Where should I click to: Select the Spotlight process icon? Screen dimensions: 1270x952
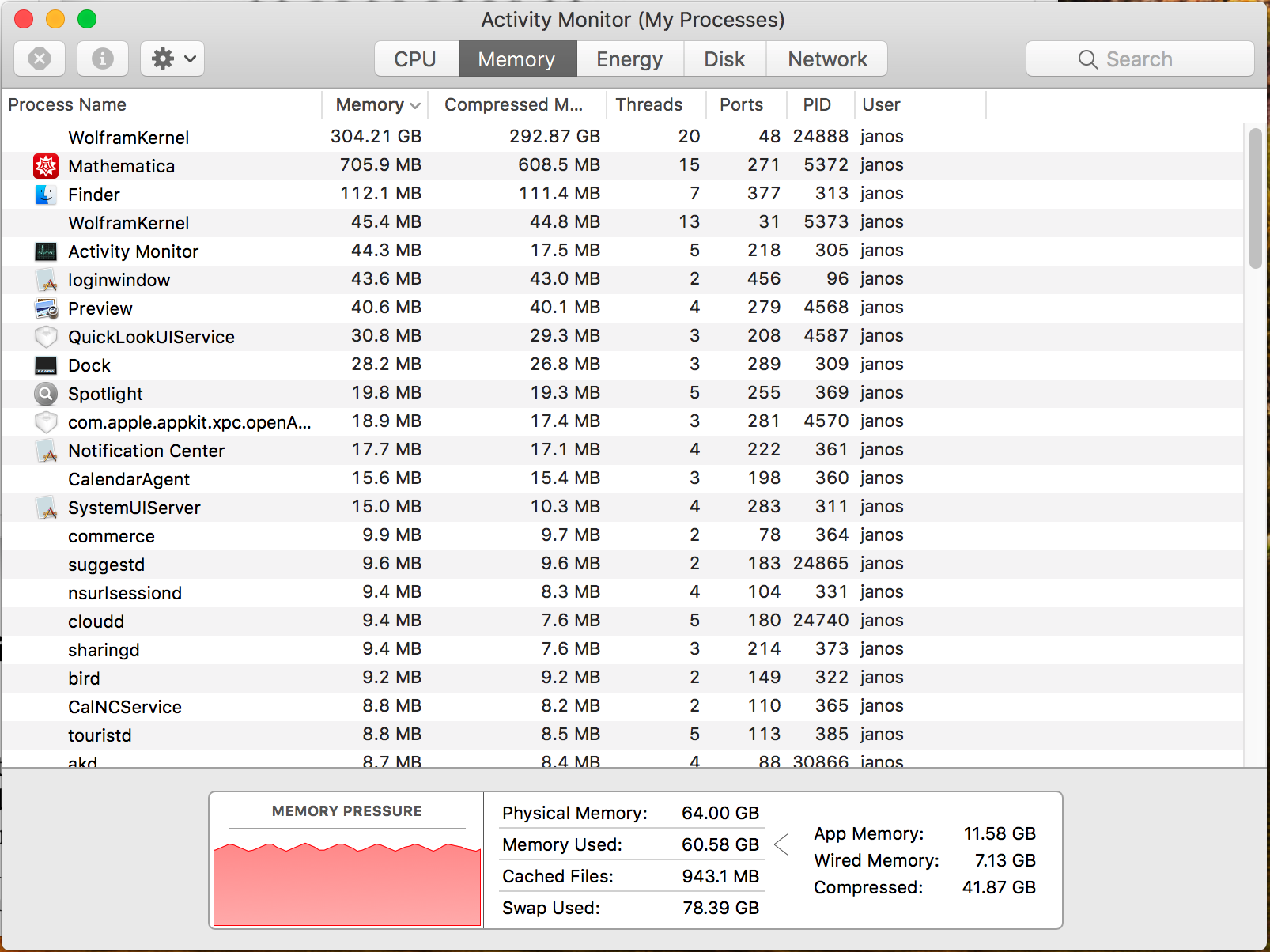click(x=46, y=393)
